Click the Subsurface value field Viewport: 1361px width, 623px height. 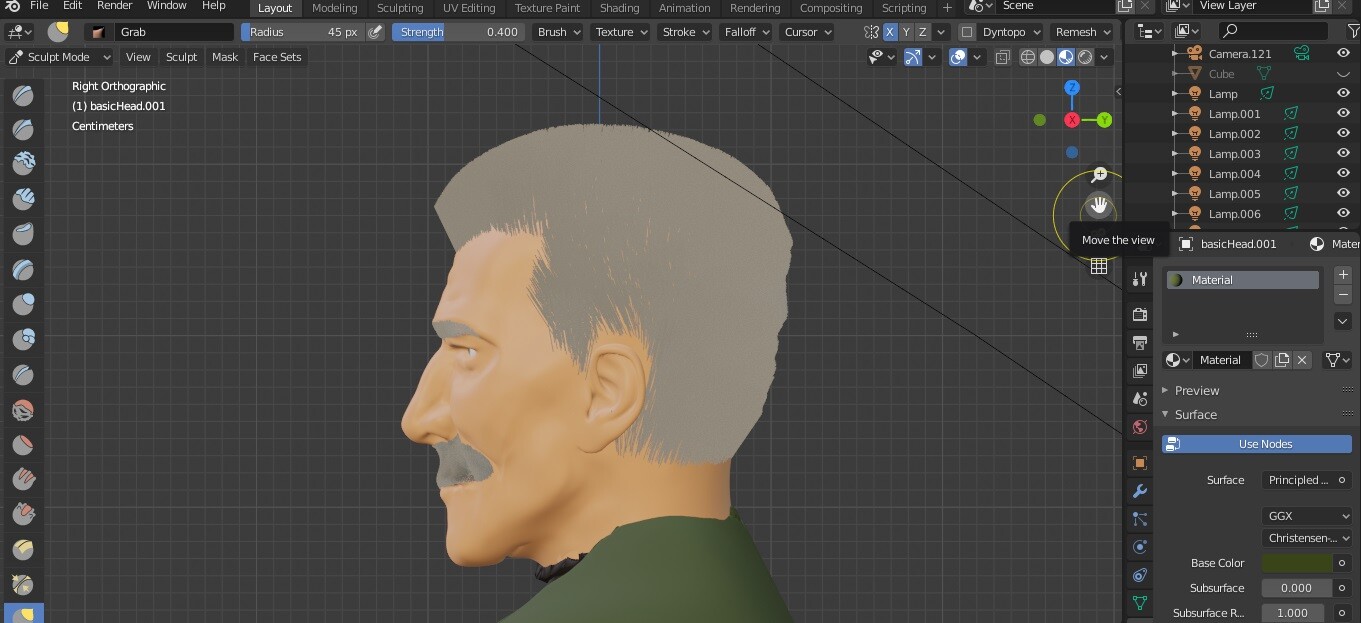[x=1296, y=588]
